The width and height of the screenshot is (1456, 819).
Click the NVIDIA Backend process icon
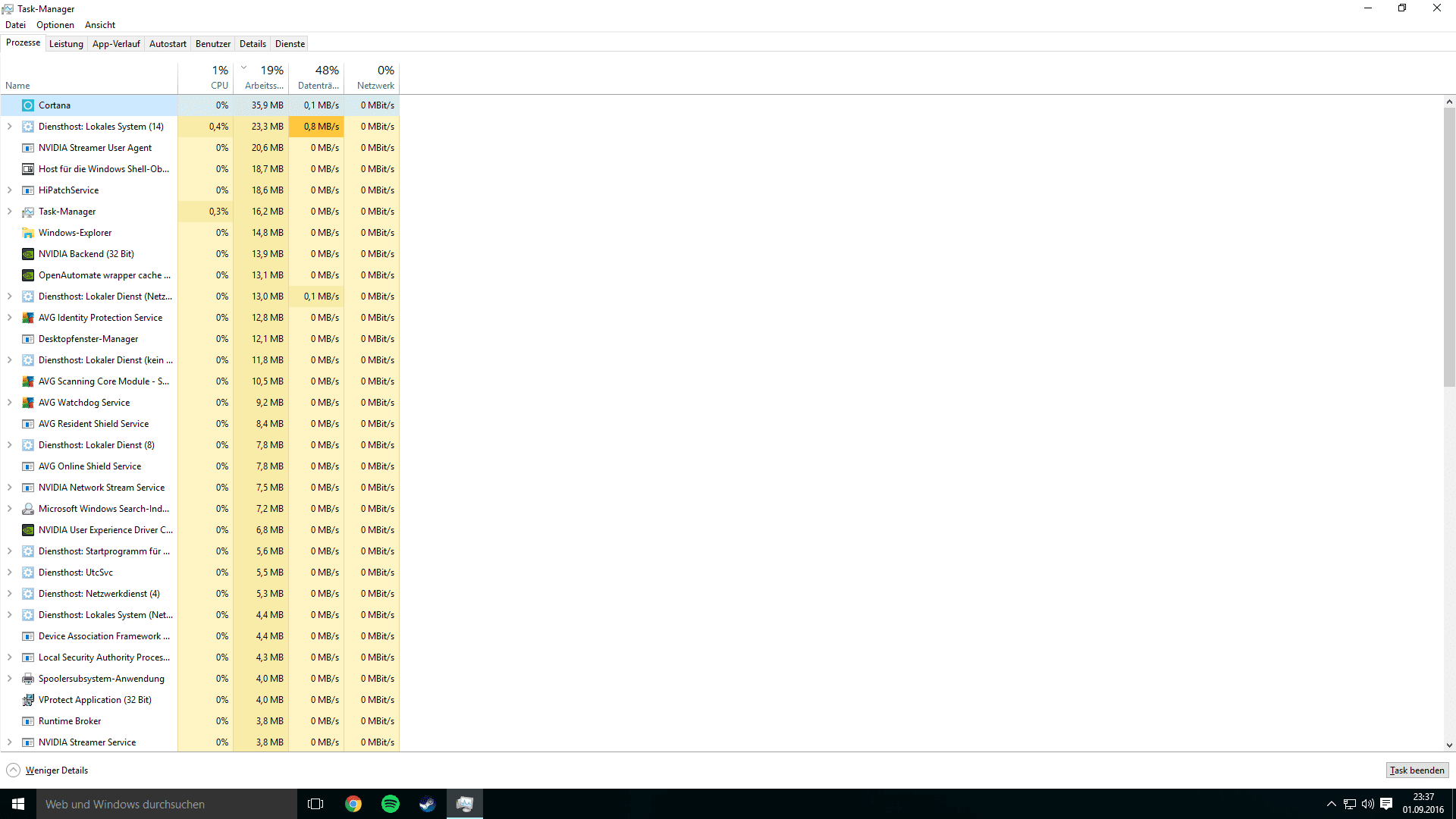coord(28,254)
